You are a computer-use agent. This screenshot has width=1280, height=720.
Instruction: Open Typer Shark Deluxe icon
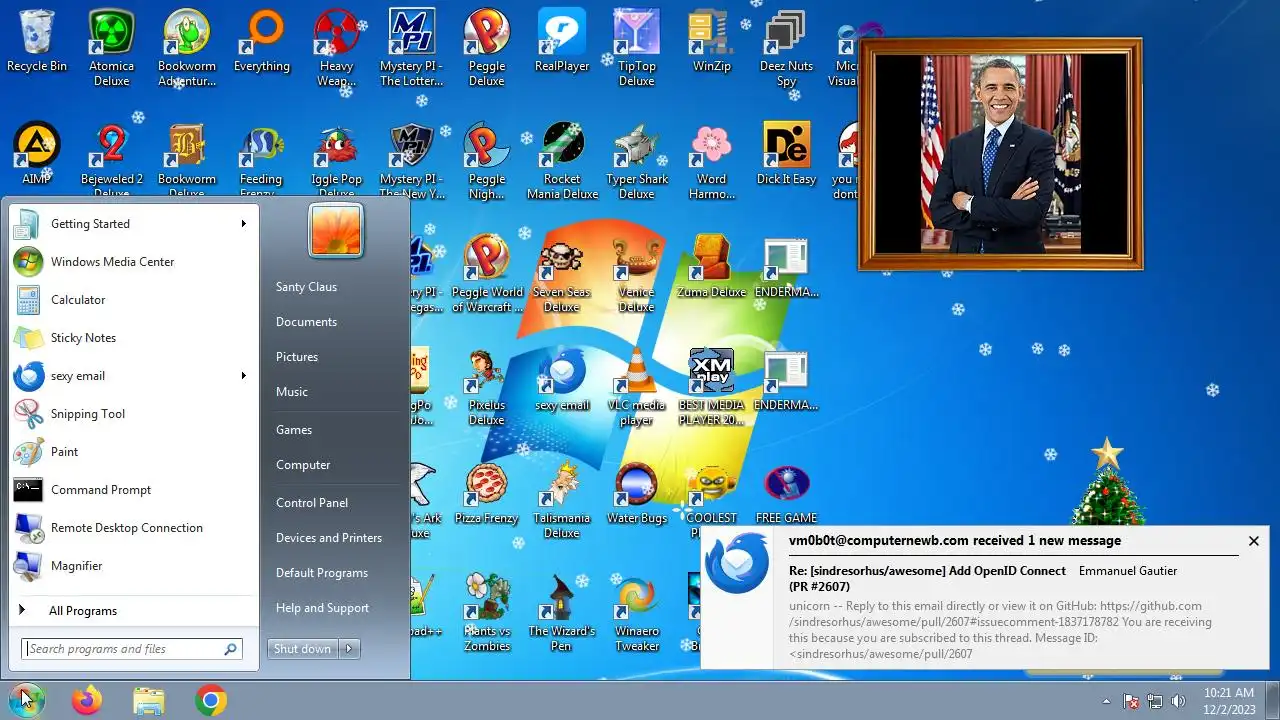click(637, 160)
